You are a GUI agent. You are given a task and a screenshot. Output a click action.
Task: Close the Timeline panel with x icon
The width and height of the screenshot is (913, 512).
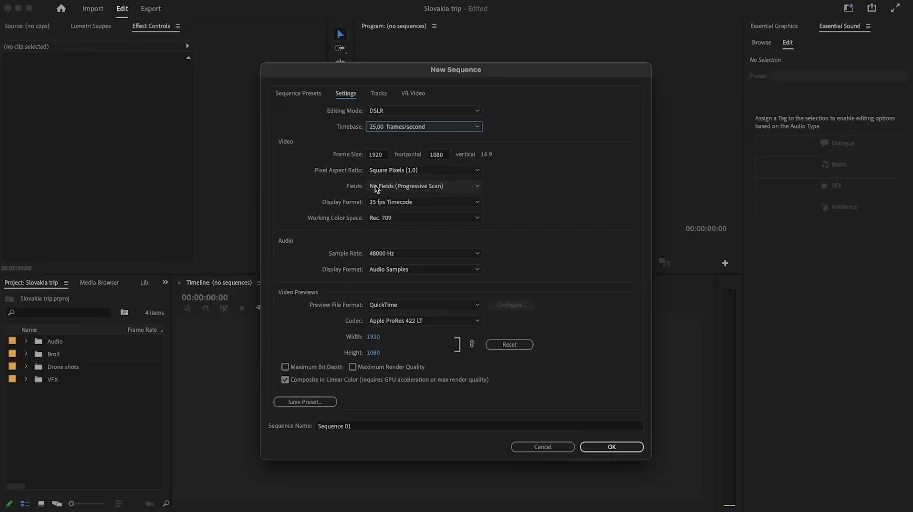click(x=179, y=283)
